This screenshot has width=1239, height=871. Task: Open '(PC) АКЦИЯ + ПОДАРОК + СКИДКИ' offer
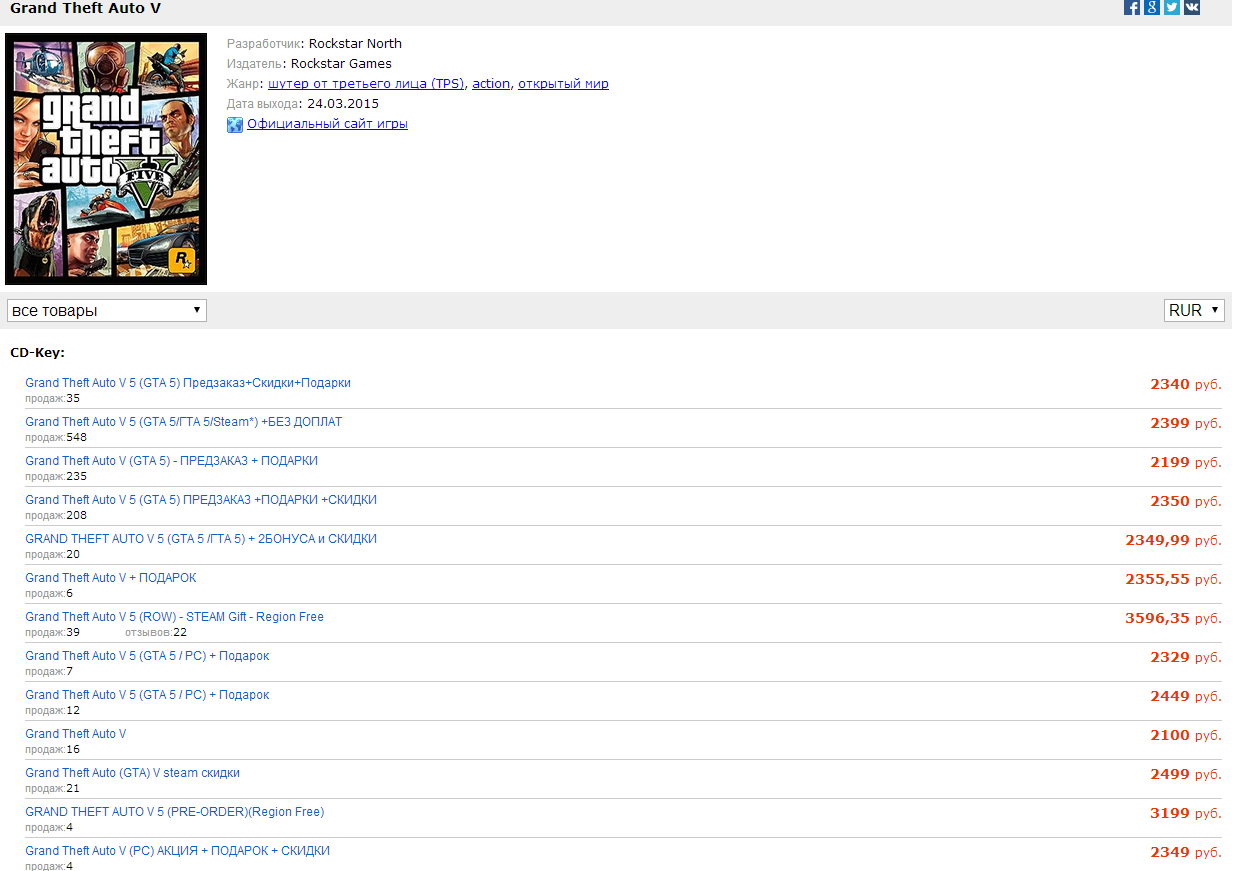tap(178, 851)
